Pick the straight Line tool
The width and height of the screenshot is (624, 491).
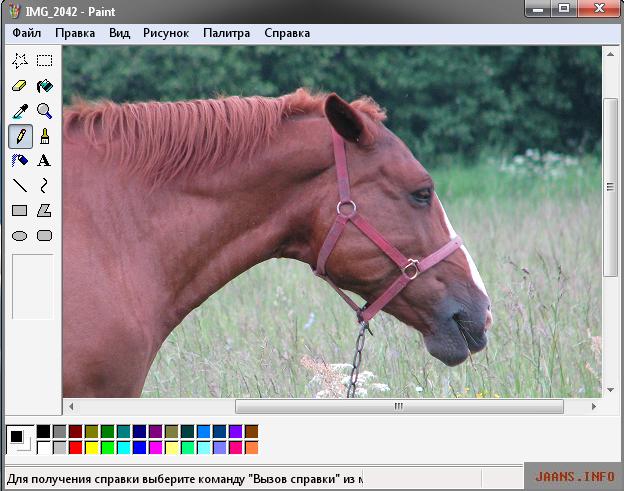coord(19,185)
